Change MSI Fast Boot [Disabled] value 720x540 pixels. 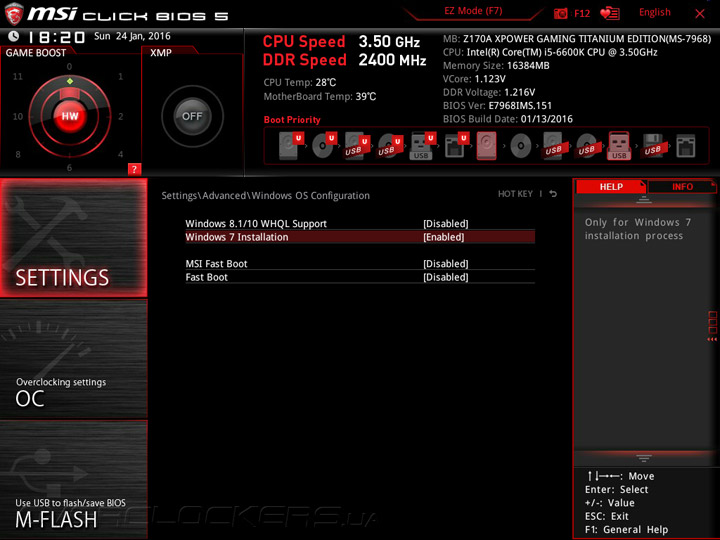click(x=445, y=264)
